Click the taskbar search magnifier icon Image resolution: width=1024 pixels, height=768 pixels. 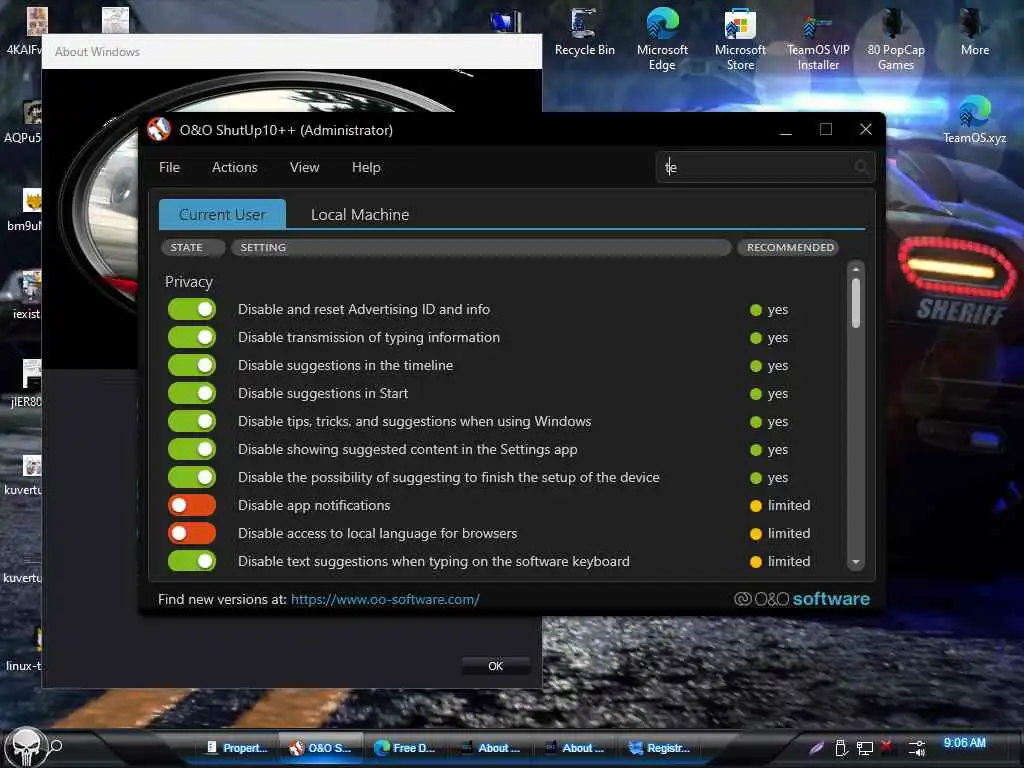(x=56, y=745)
